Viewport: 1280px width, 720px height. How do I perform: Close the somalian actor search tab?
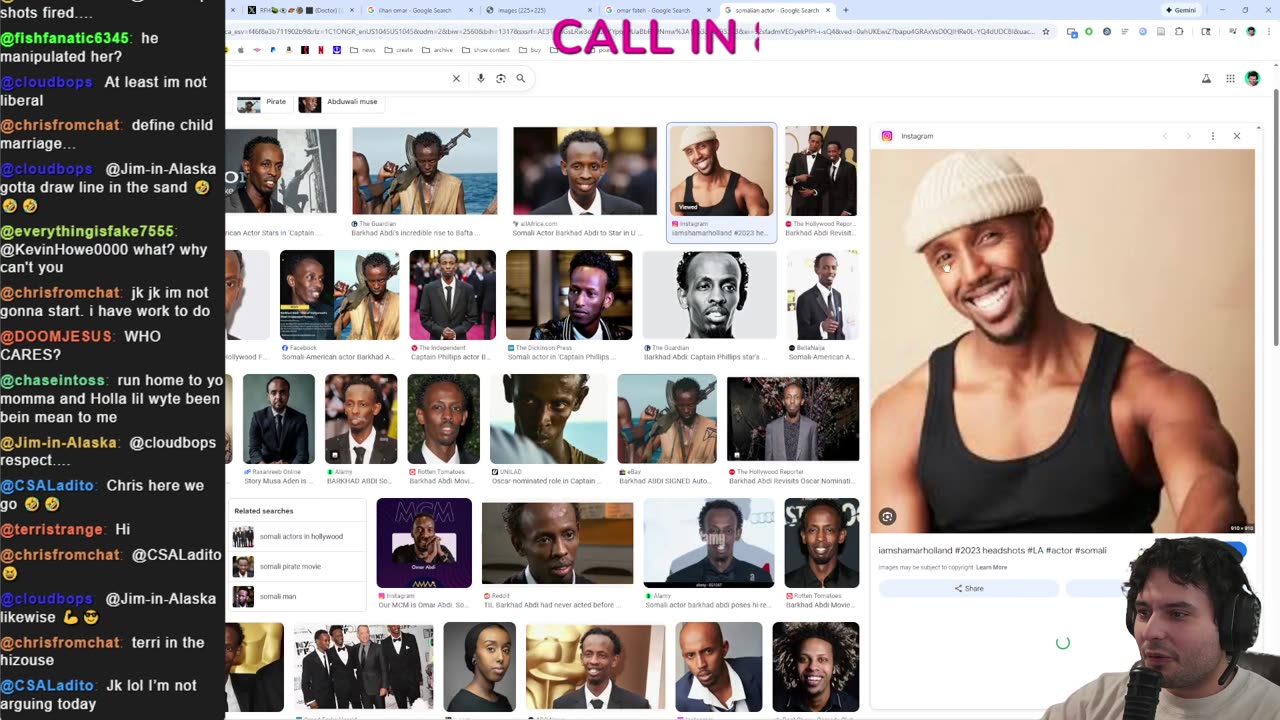(827, 10)
